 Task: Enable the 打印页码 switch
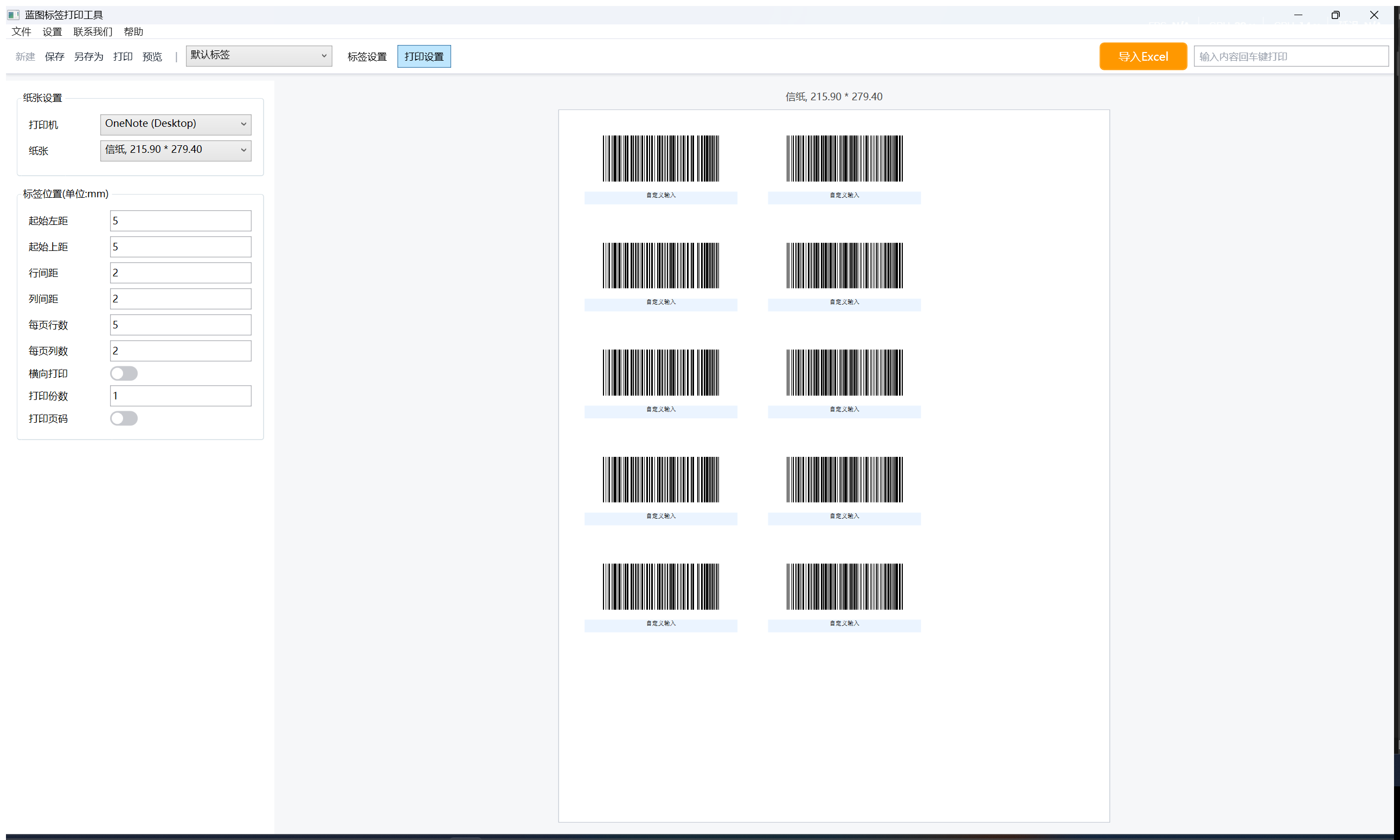tap(124, 418)
